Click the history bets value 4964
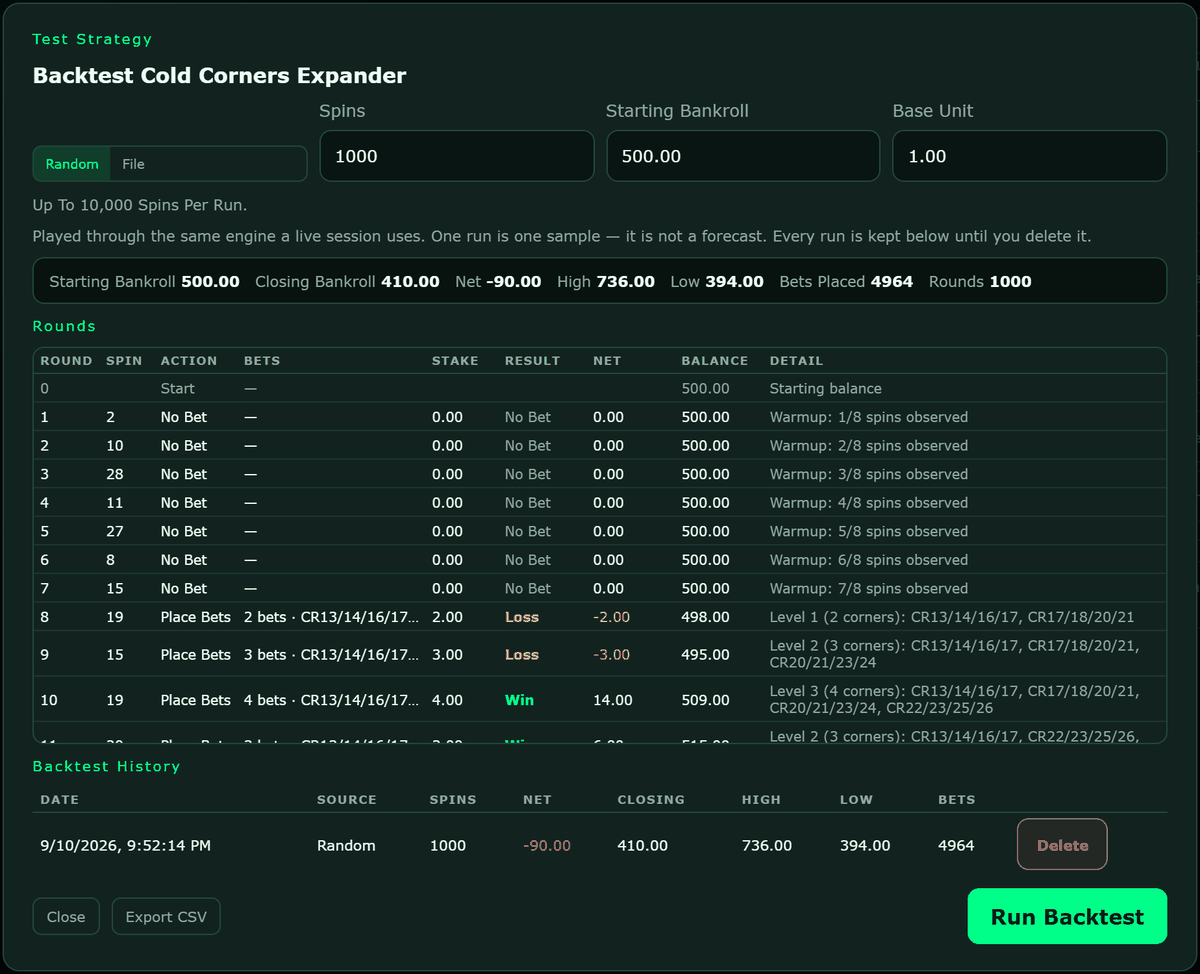This screenshot has width=1200, height=974. 956,846
